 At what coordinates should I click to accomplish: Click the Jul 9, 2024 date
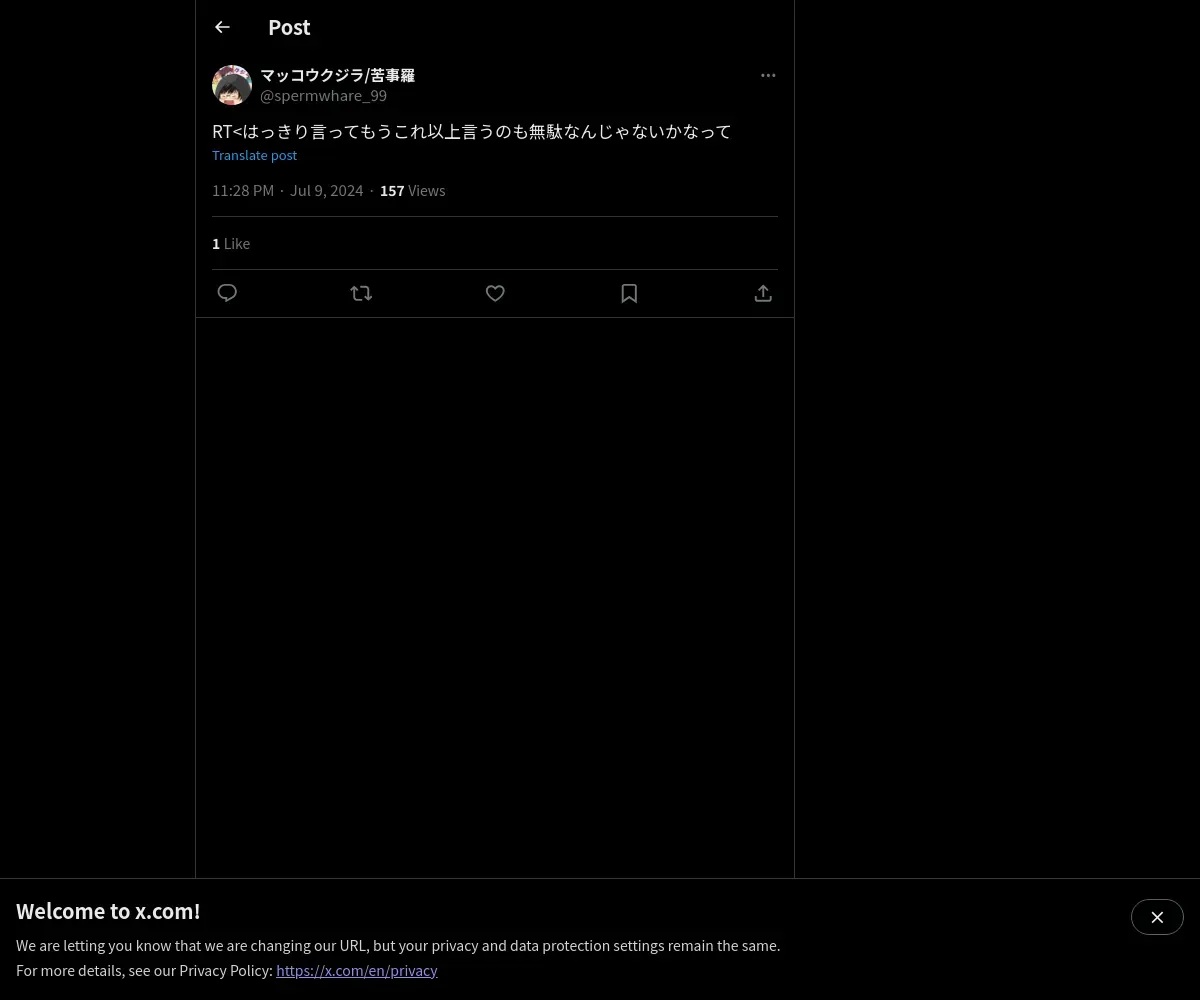[x=326, y=190]
